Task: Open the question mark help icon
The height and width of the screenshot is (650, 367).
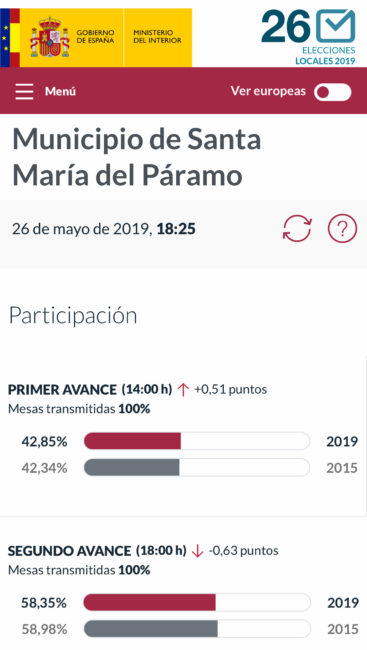Action: click(342, 228)
